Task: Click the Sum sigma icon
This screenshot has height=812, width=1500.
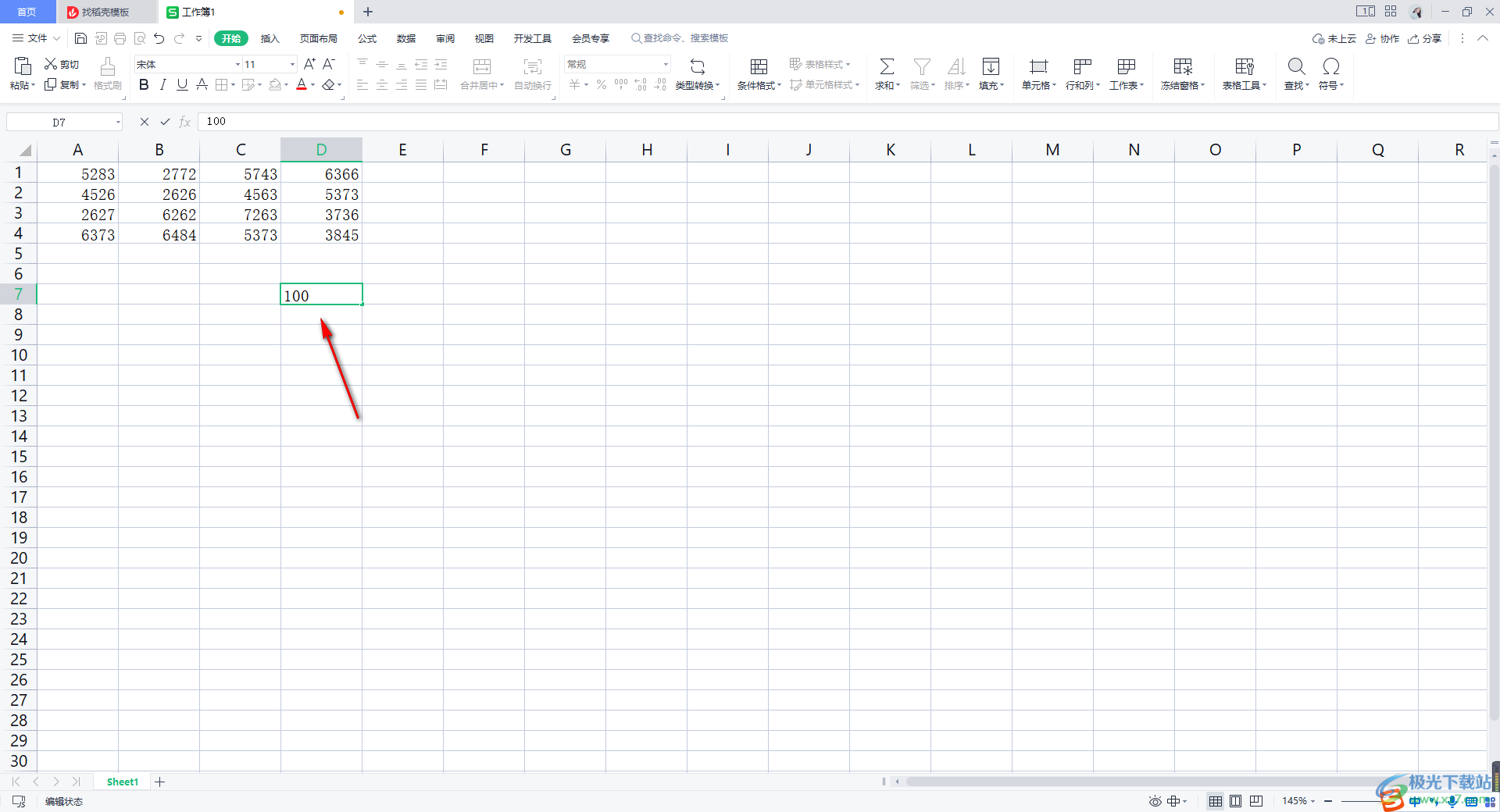Action: pos(887,66)
